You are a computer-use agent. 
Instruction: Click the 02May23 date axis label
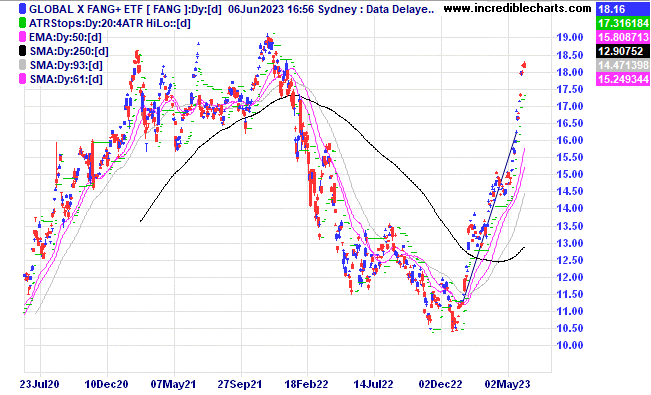pyautogui.click(x=507, y=384)
